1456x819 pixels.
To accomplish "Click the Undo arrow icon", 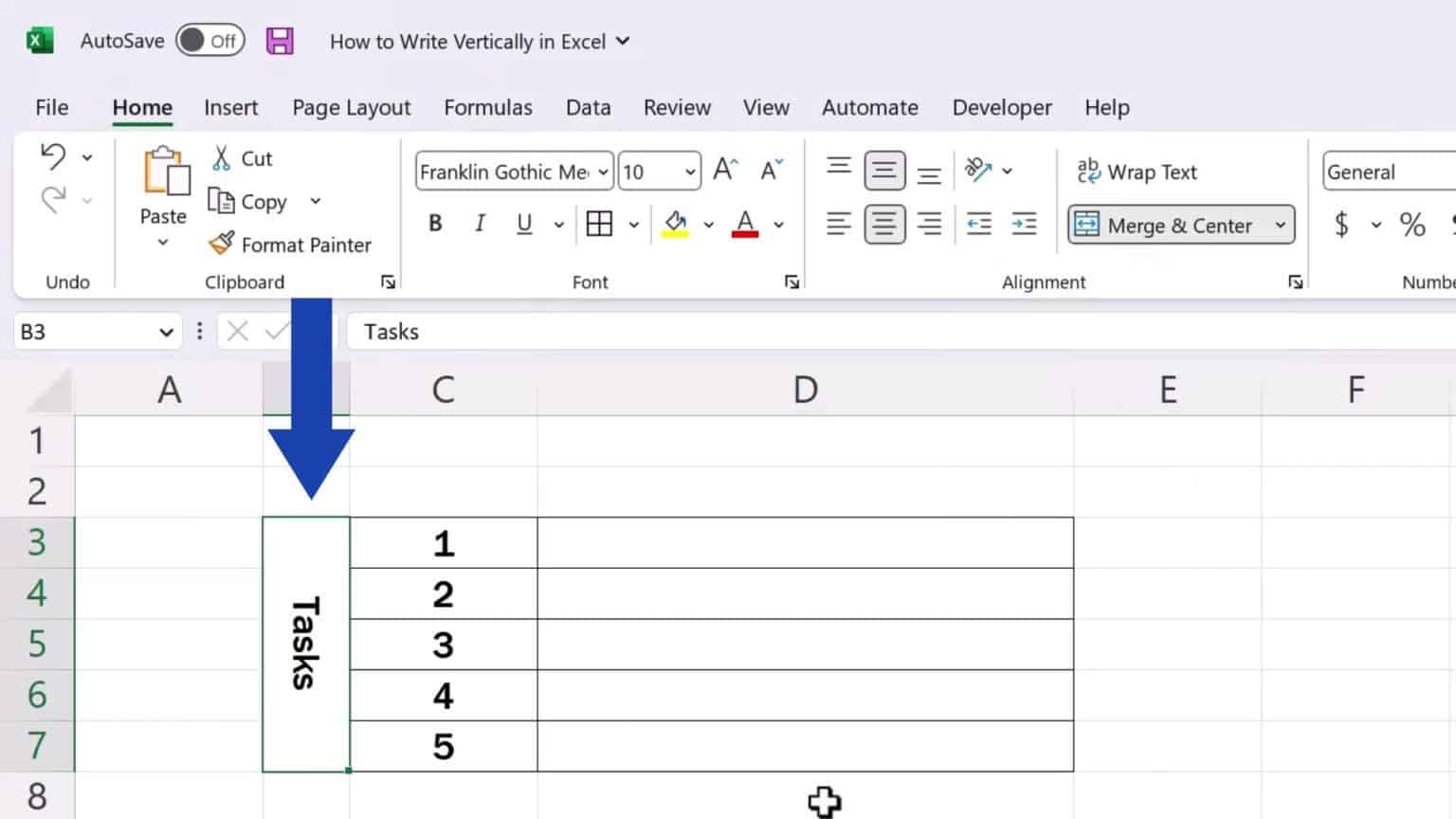I will 54,155.
